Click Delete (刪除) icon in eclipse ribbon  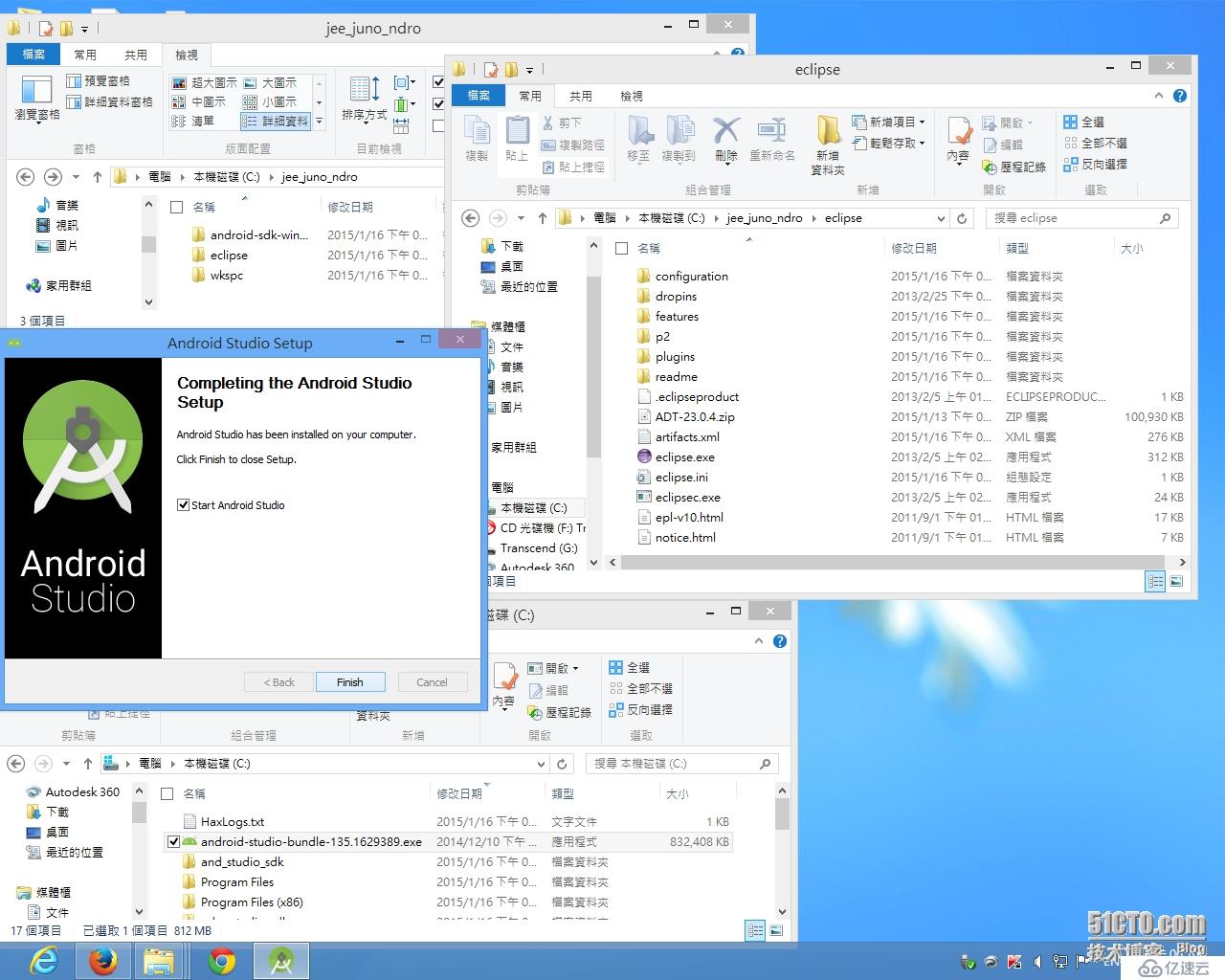click(726, 139)
